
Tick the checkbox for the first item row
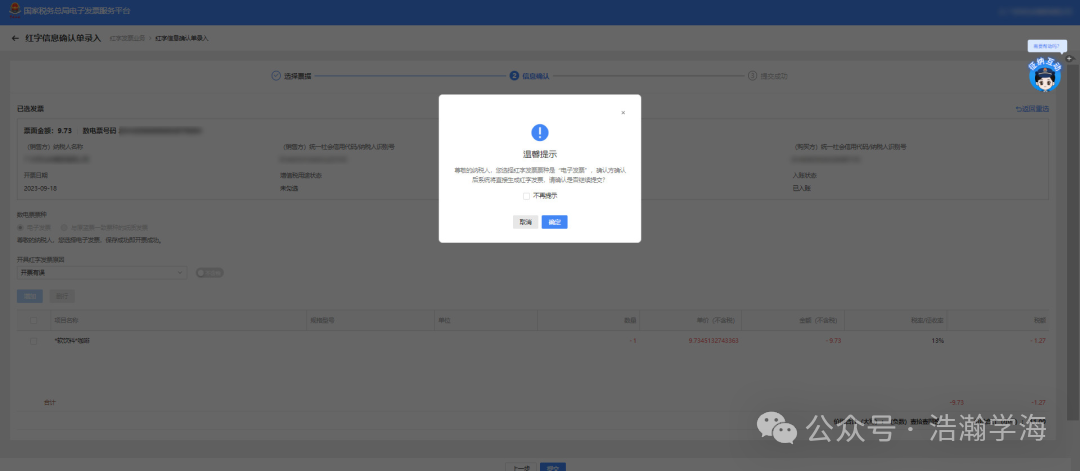[x=35, y=341]
